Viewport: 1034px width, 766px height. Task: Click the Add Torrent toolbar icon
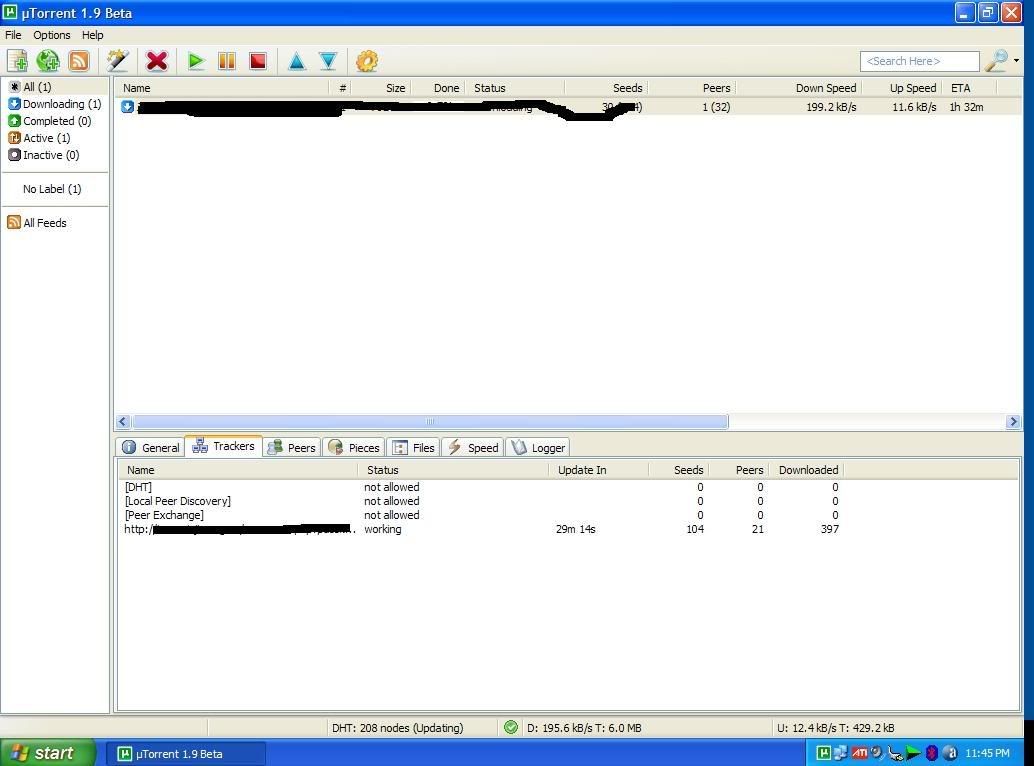click(x=17, y=61)
